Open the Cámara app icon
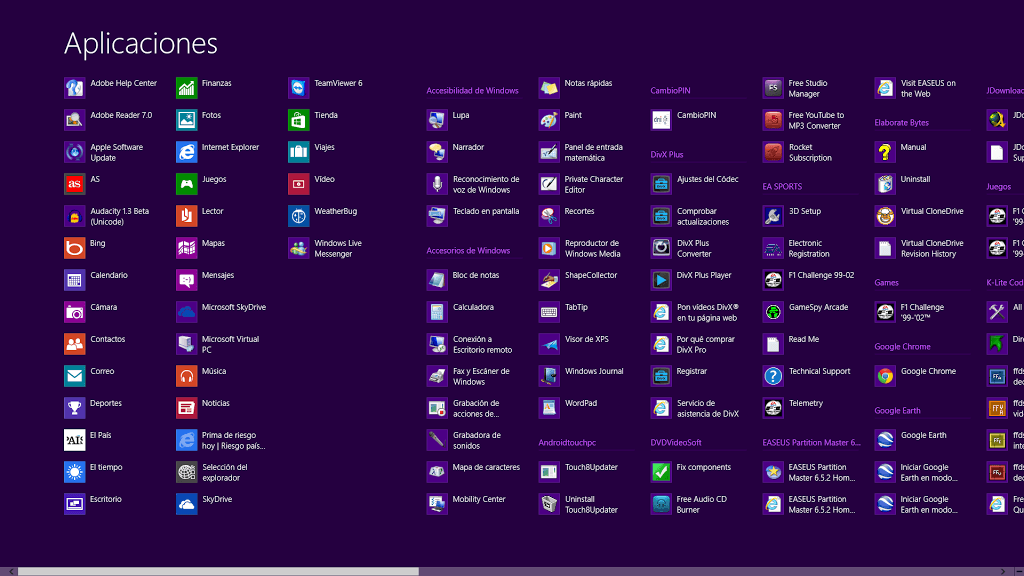 74,312
